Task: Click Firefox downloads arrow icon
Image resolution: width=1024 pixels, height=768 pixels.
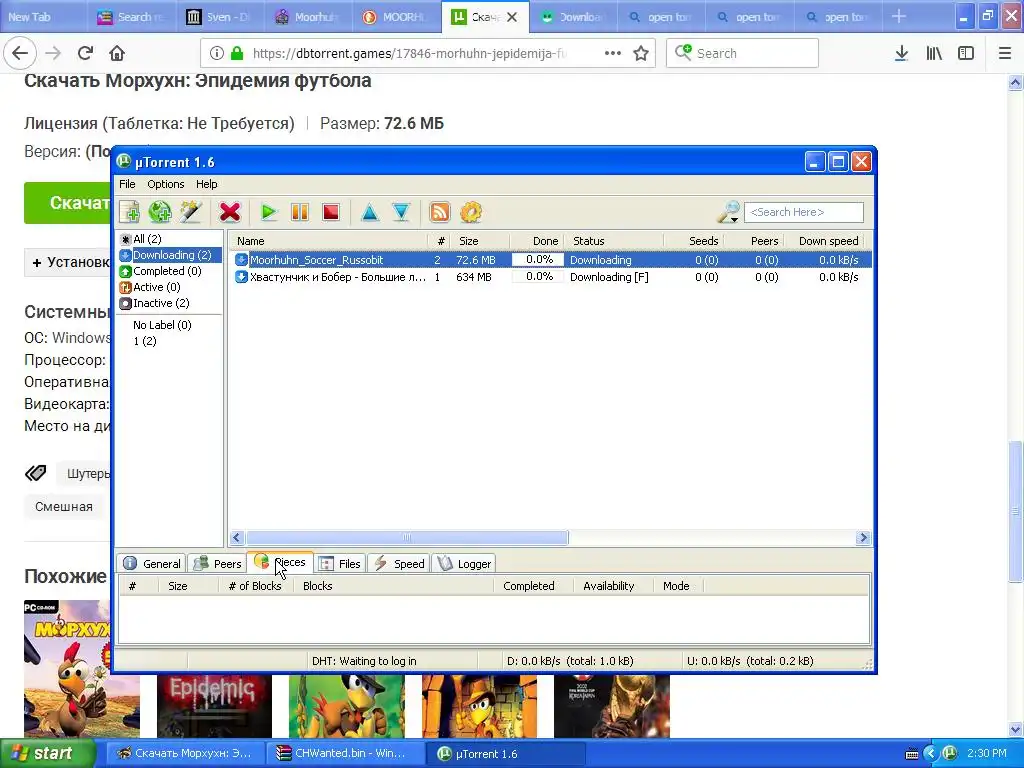Action: [x=901, y=54]
